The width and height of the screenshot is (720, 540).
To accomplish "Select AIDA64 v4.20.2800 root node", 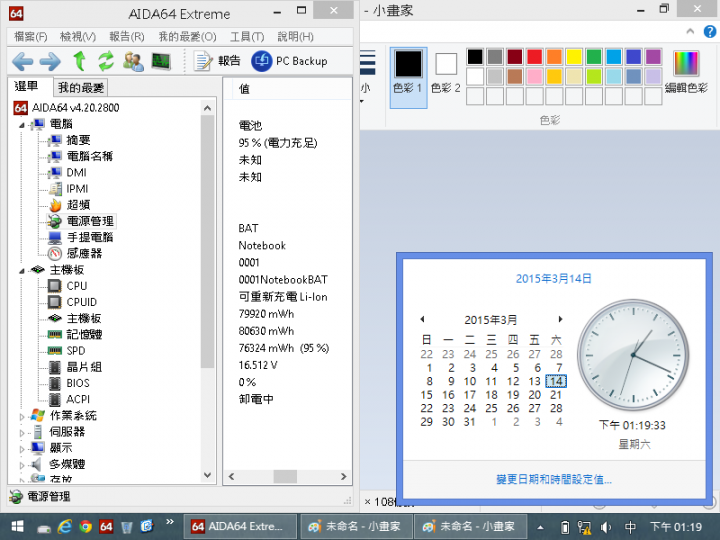I will [x=75, y=107].
